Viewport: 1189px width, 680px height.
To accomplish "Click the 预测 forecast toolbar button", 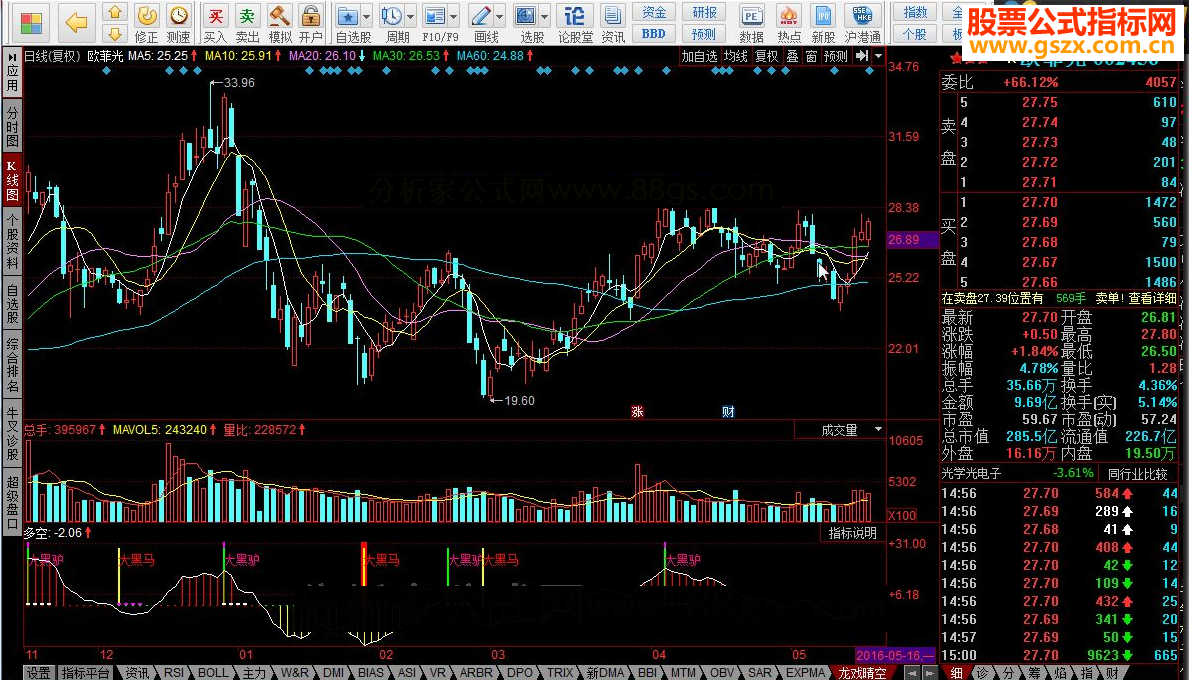I will coord(704,34).
